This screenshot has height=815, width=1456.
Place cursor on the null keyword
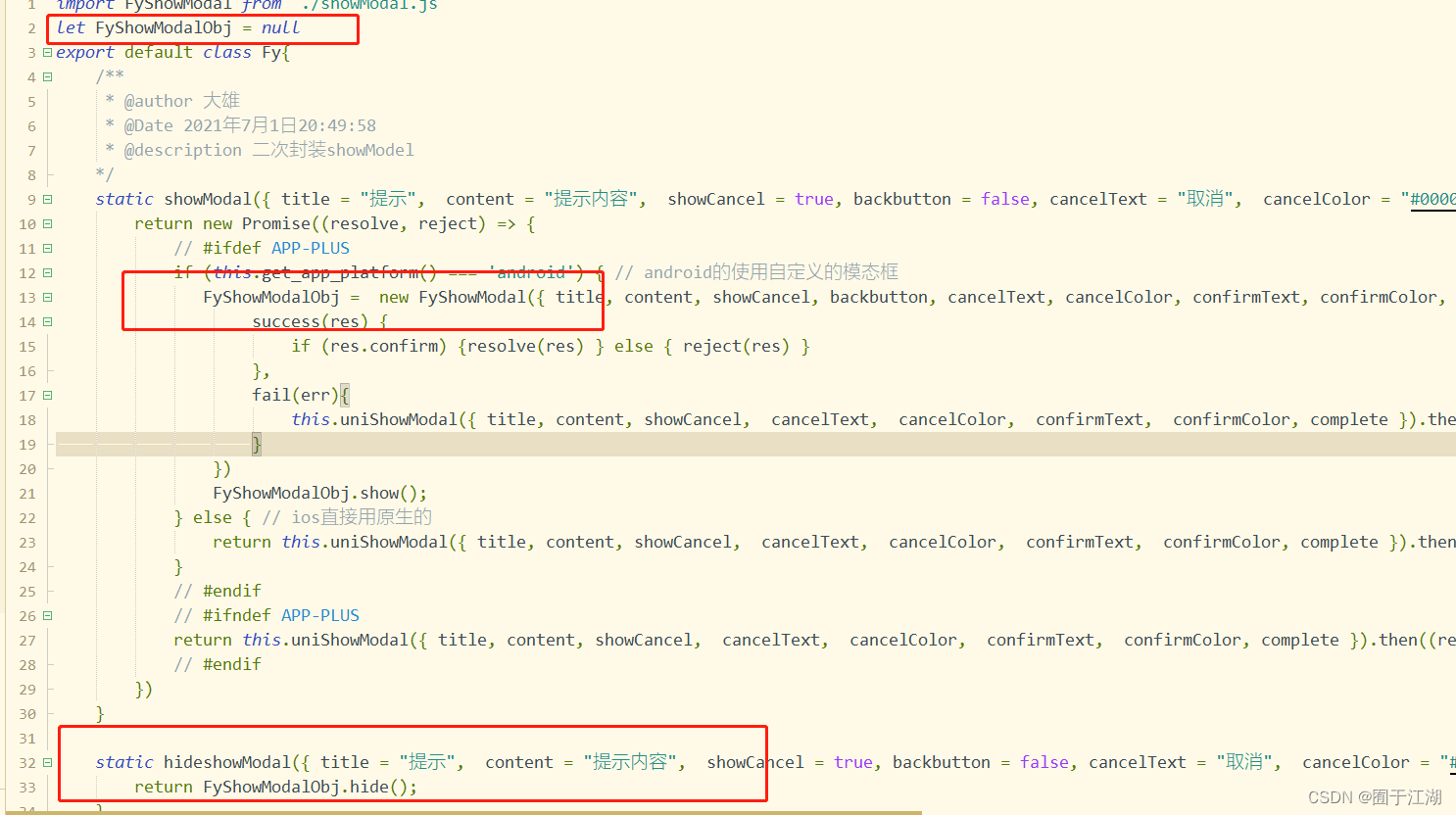pyautogui.click(x=280, y=27)
